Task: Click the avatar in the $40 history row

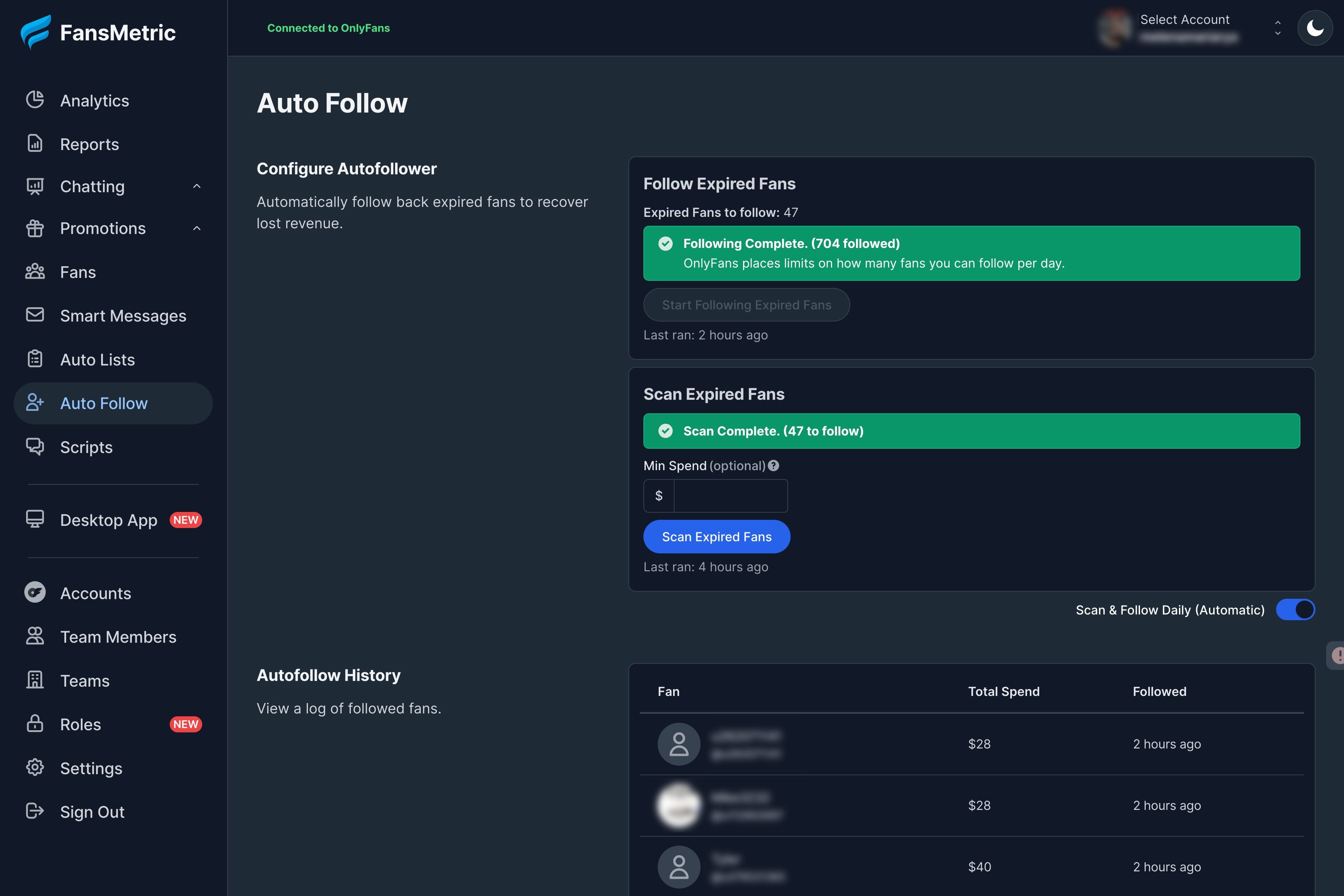Action: (x=679, y=867)
